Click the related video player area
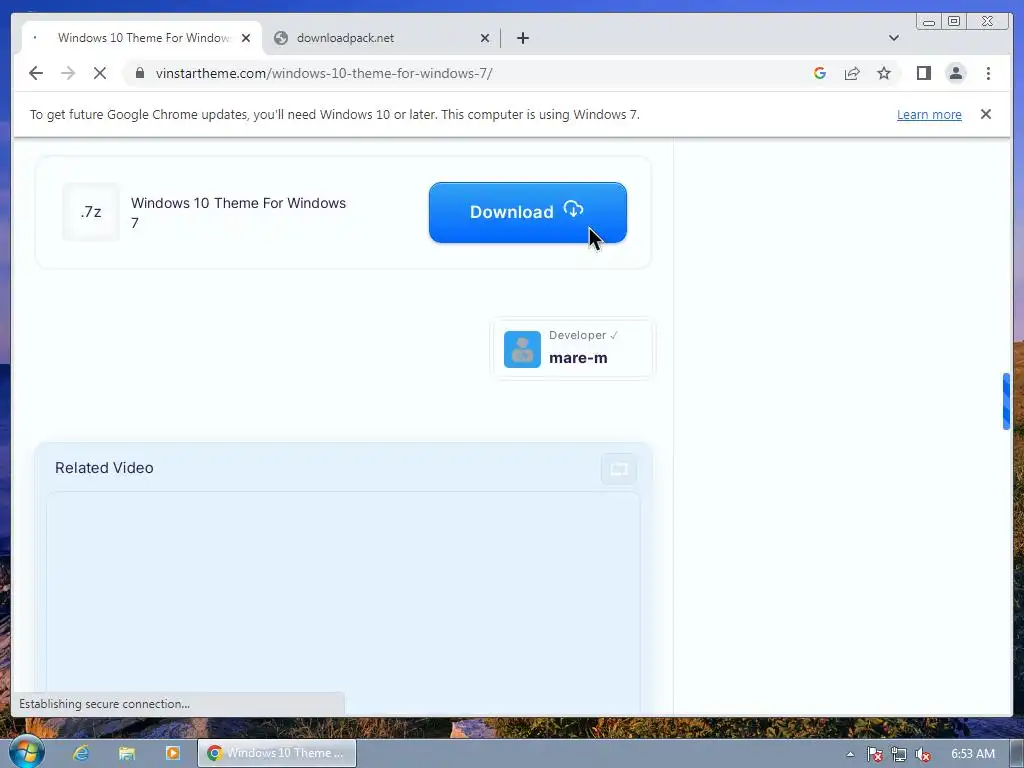The image size is (1024, 768). coord(344,602)
